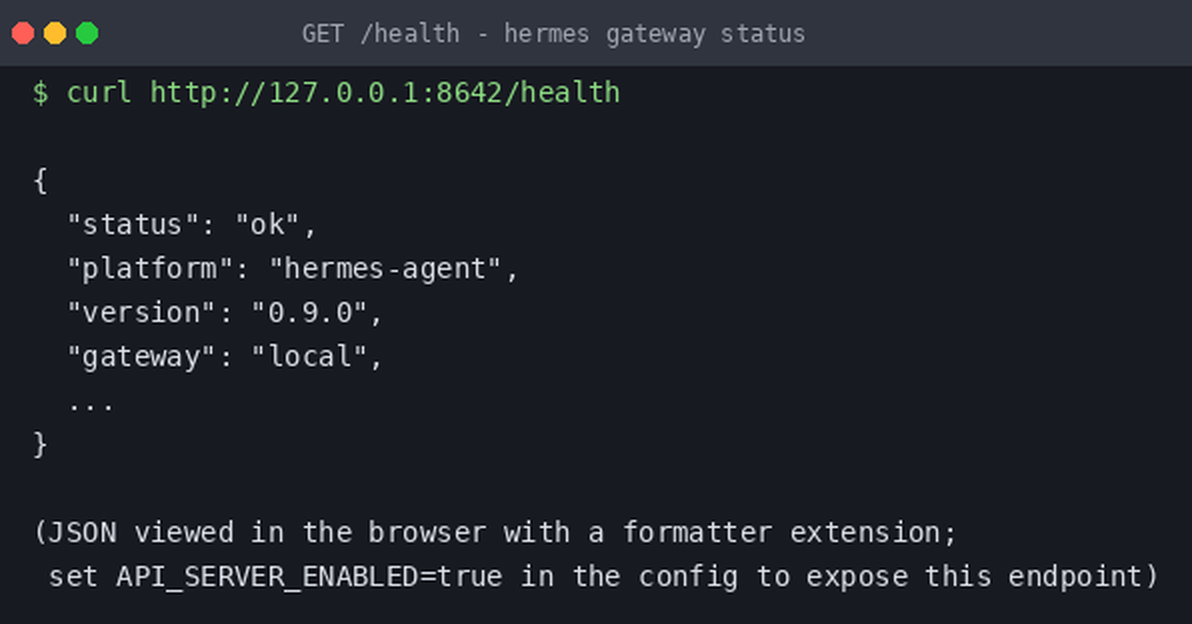Click the API_SERVER_ENABLED=true text
The height and width of the screenshot is (624, 1192).
tap(309, 577)
